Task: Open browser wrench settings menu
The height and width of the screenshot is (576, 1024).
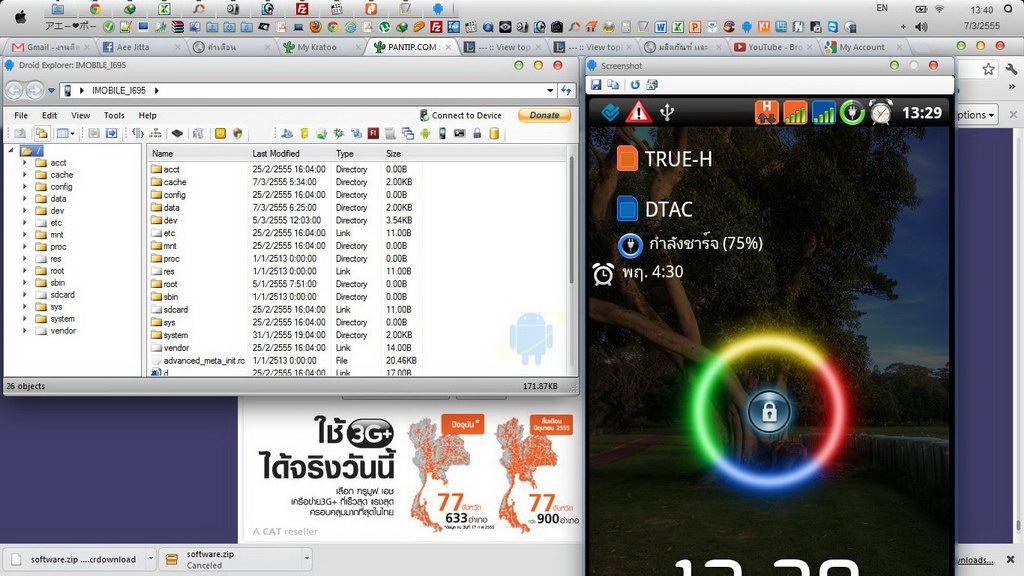Action: [x=1012, y=69]
